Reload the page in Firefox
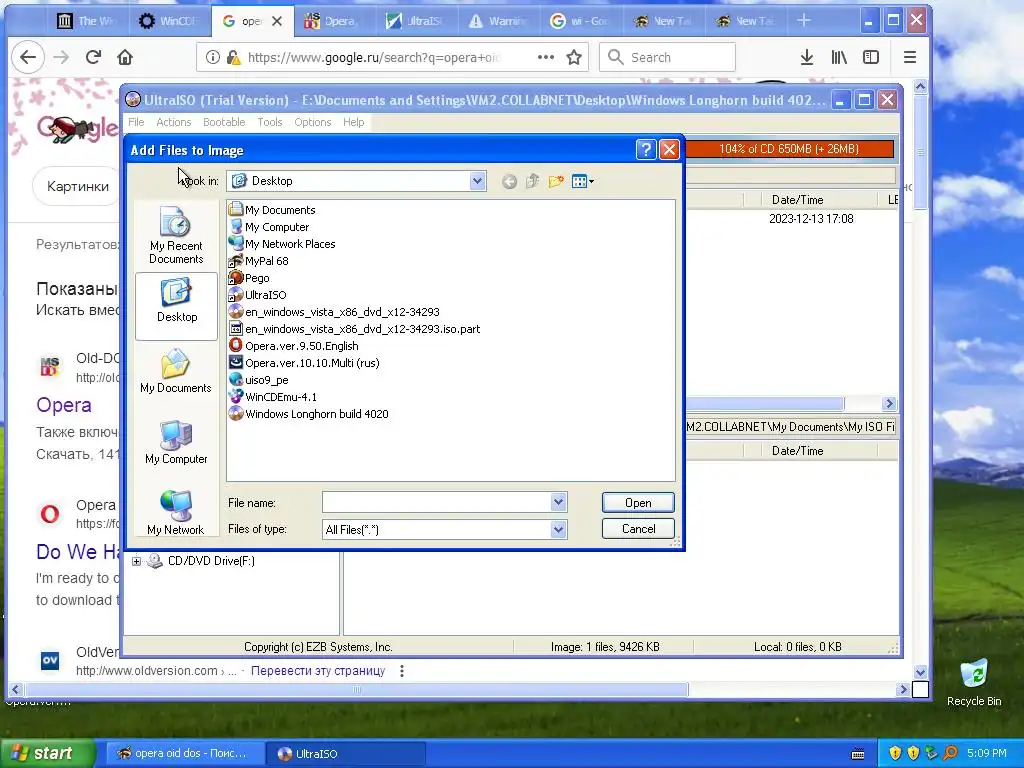Image resolution: width=1024 pixels, height=768 pixels. click(x=93, y=57)
